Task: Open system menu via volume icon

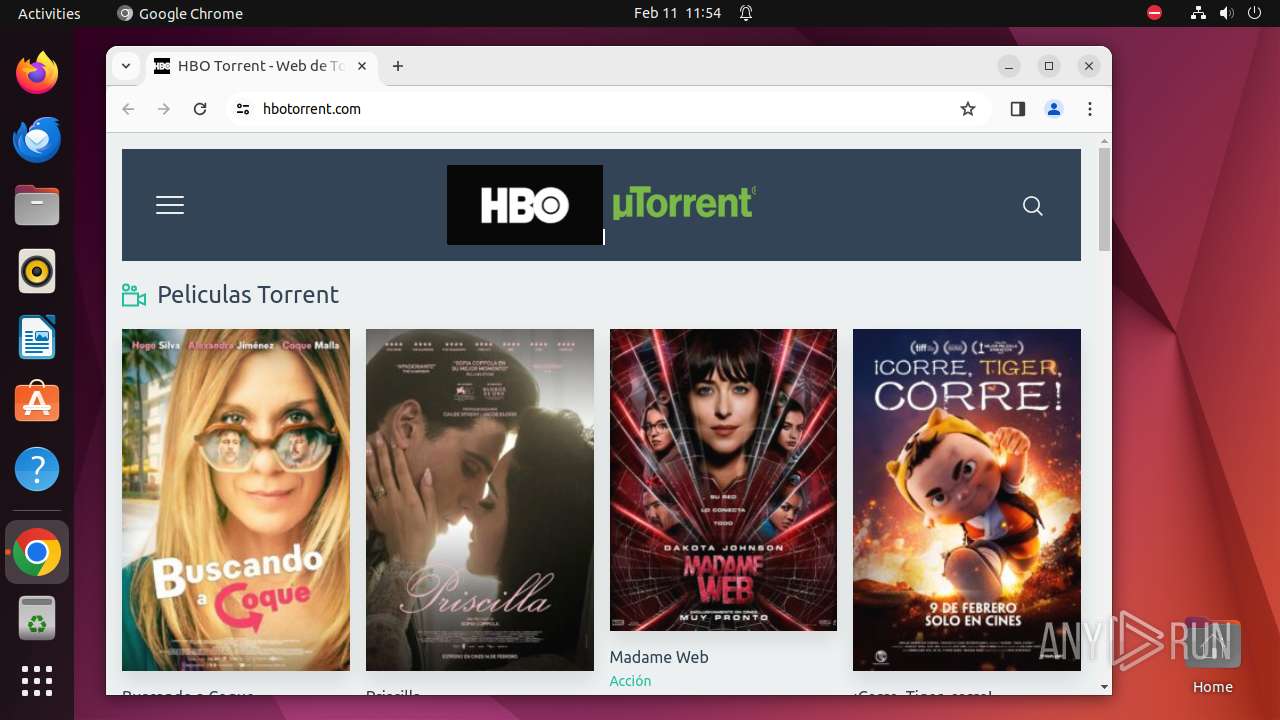Action: [1227, 13]
